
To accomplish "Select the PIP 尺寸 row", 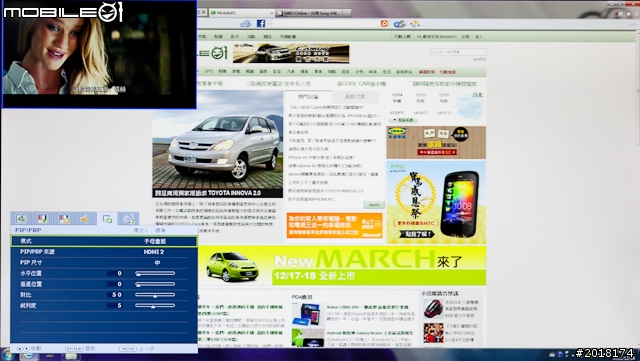I will [104, 263].
